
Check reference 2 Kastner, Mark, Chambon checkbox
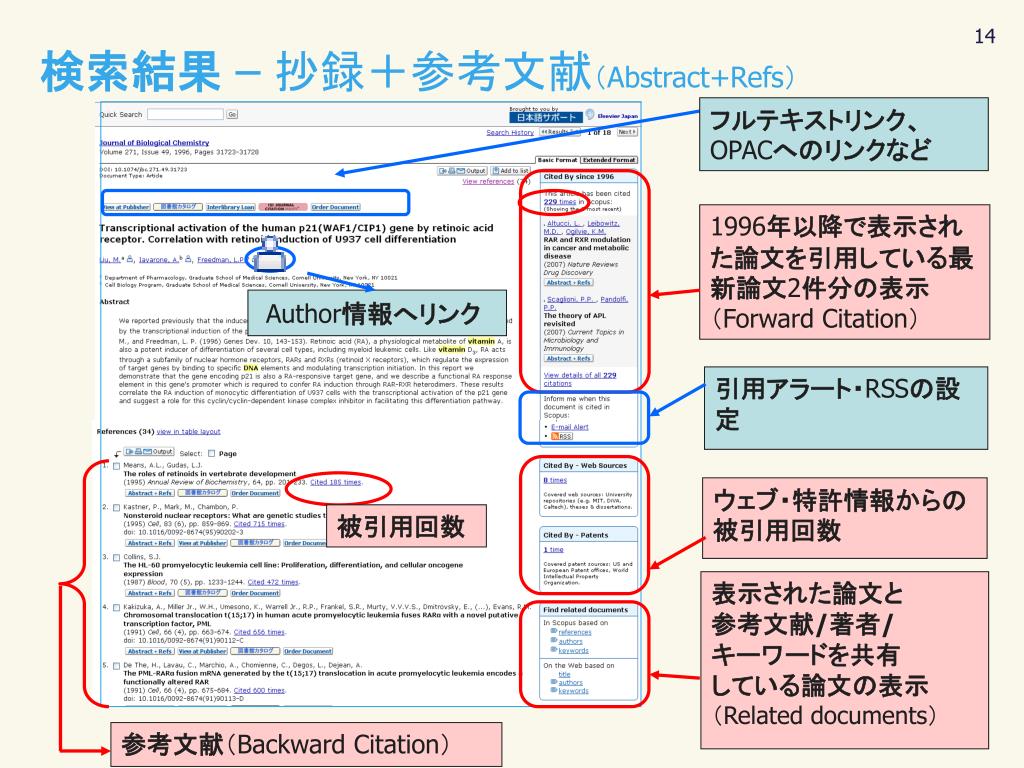pyautogui.click(x=116, y=507)
